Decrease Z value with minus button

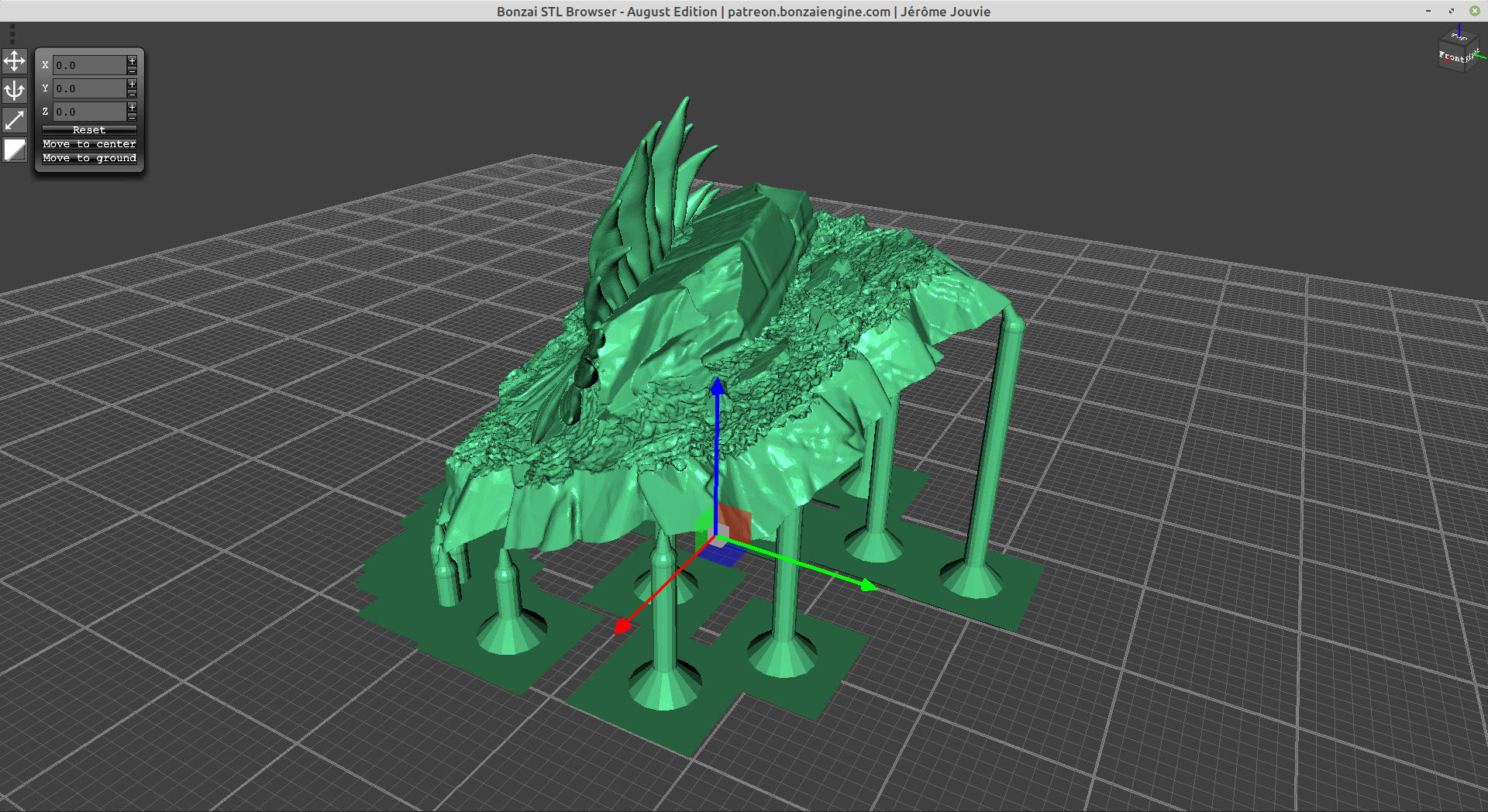pyautogui.click(x=133, y=117)
